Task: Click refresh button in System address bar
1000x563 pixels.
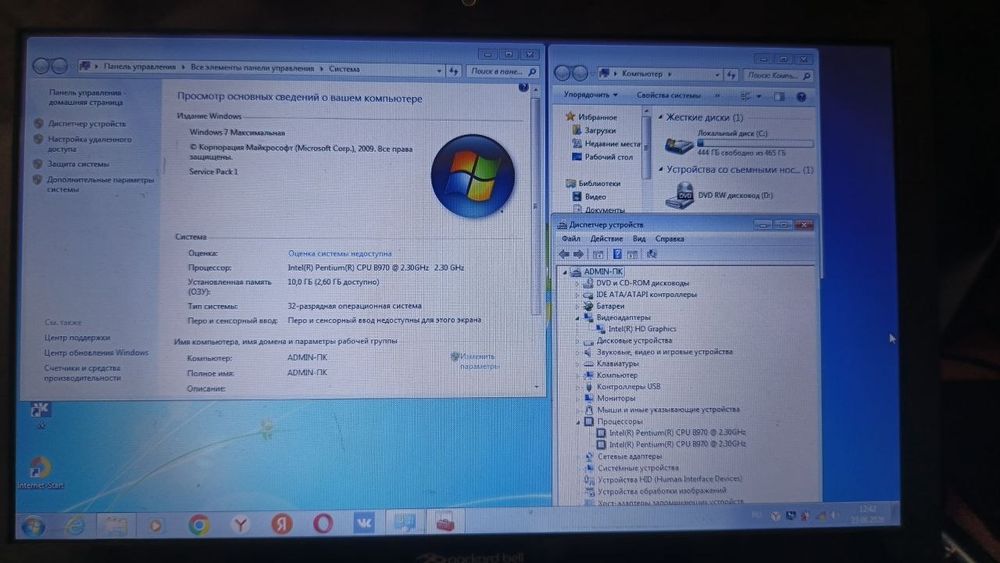Action: click(453, 71)
